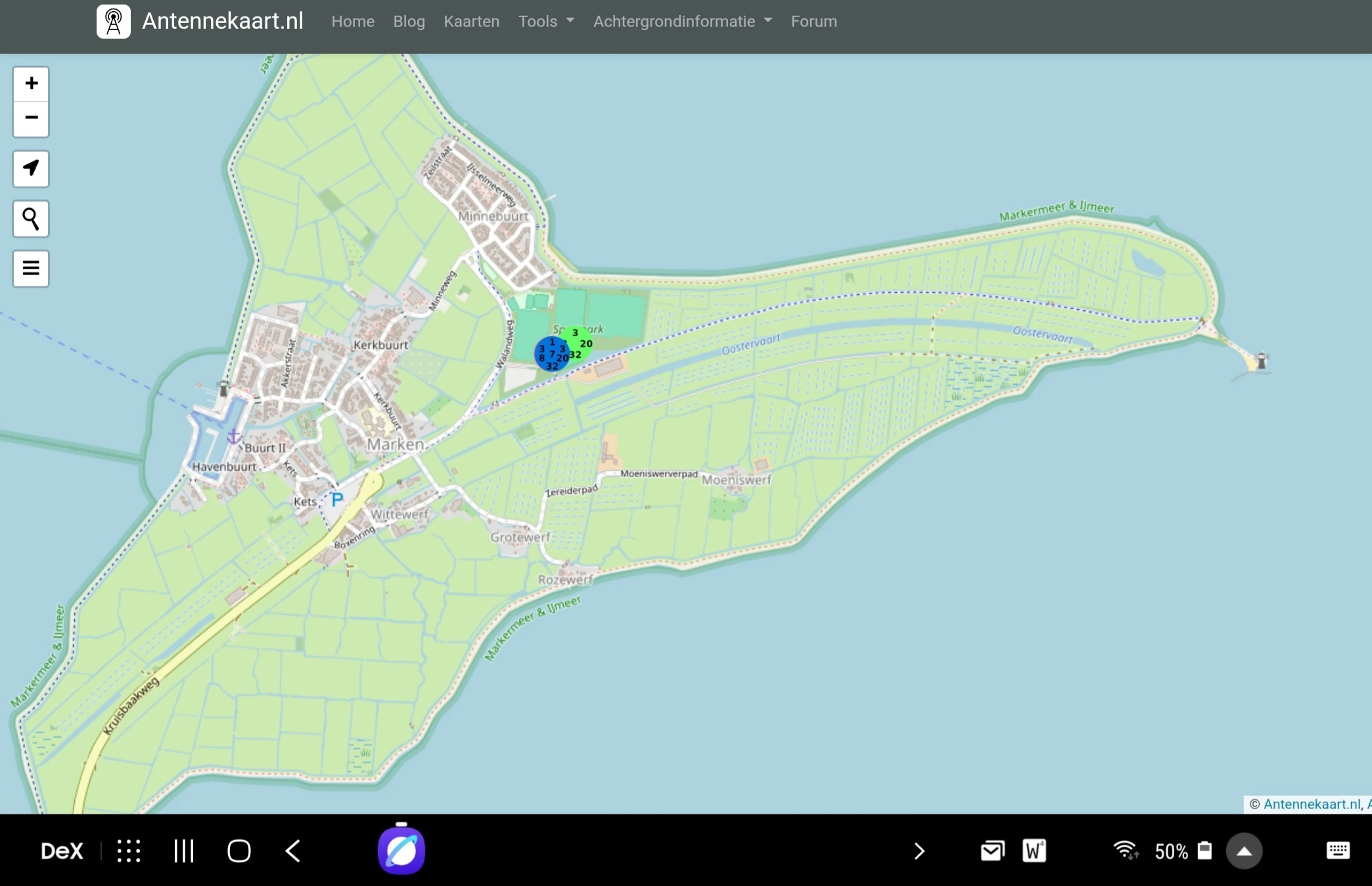Open the Forum link

[x=813, y=22]
